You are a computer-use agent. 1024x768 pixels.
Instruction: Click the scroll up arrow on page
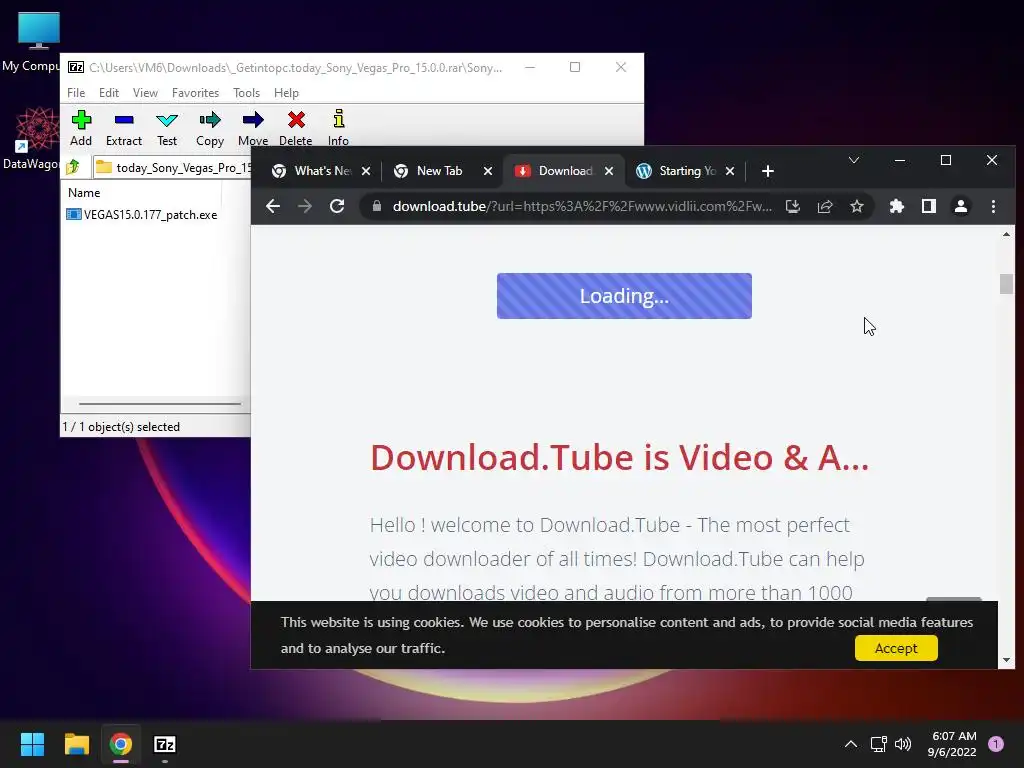(1006, 234)
